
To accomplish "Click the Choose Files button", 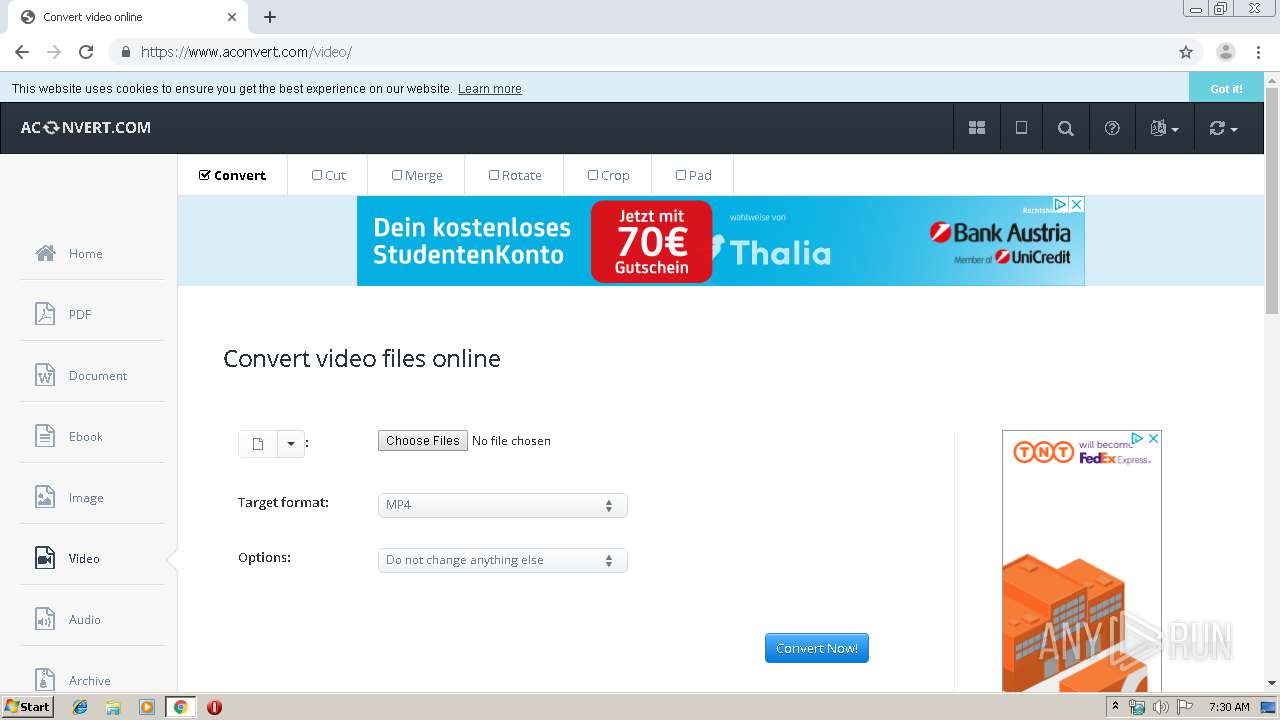I will (x=423, y=440).
